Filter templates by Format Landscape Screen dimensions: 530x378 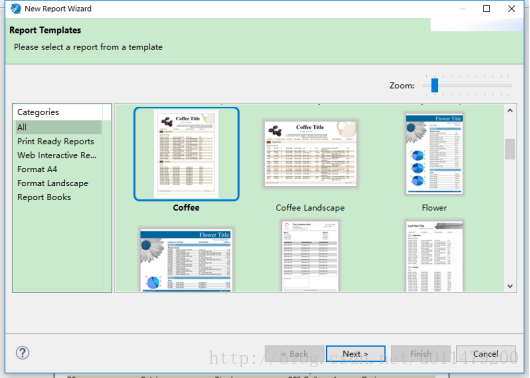coord(53,183)
